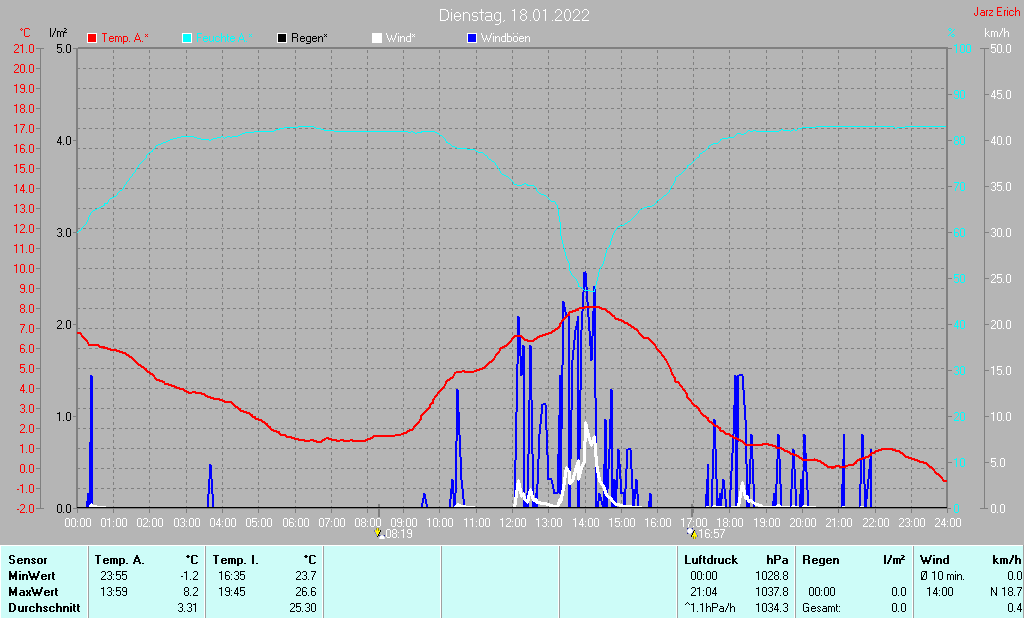This screenshot has width=1024, height=618.
Task: Click '50.0' on the km/h axis
Action: 1000,48
